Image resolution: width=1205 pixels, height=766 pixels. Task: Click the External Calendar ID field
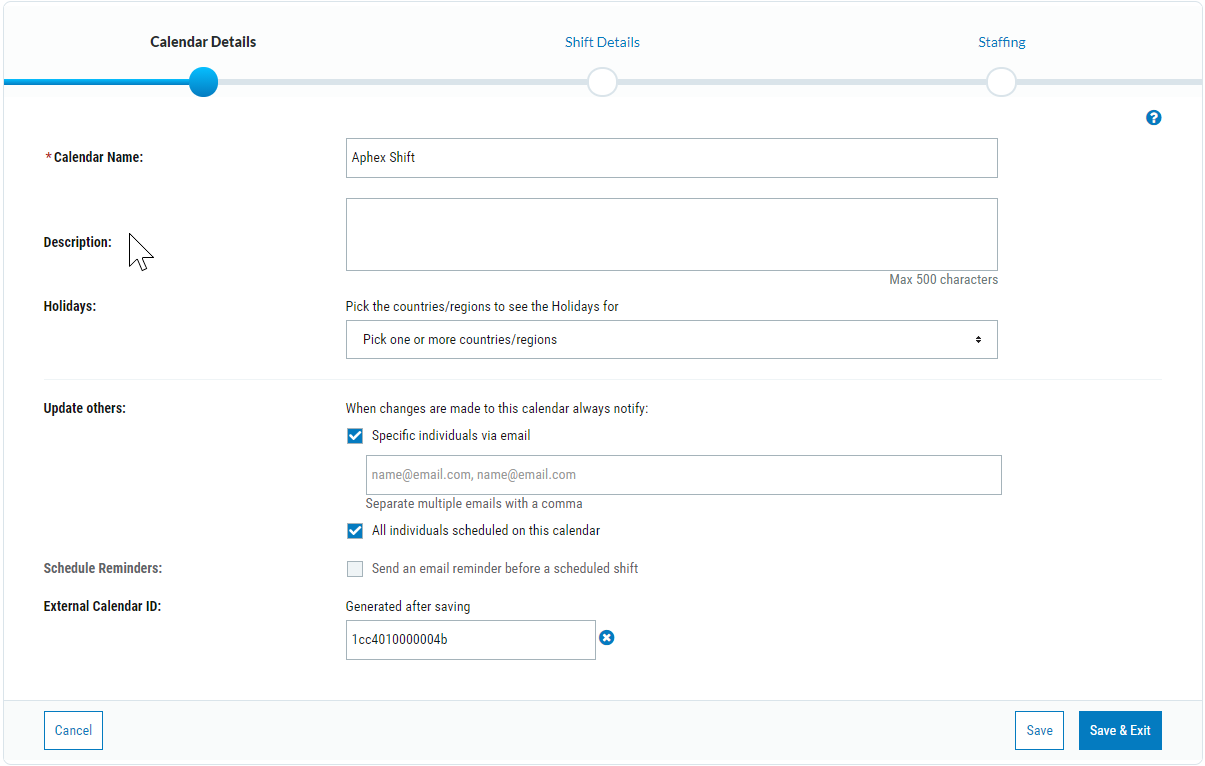pos(470,640)
